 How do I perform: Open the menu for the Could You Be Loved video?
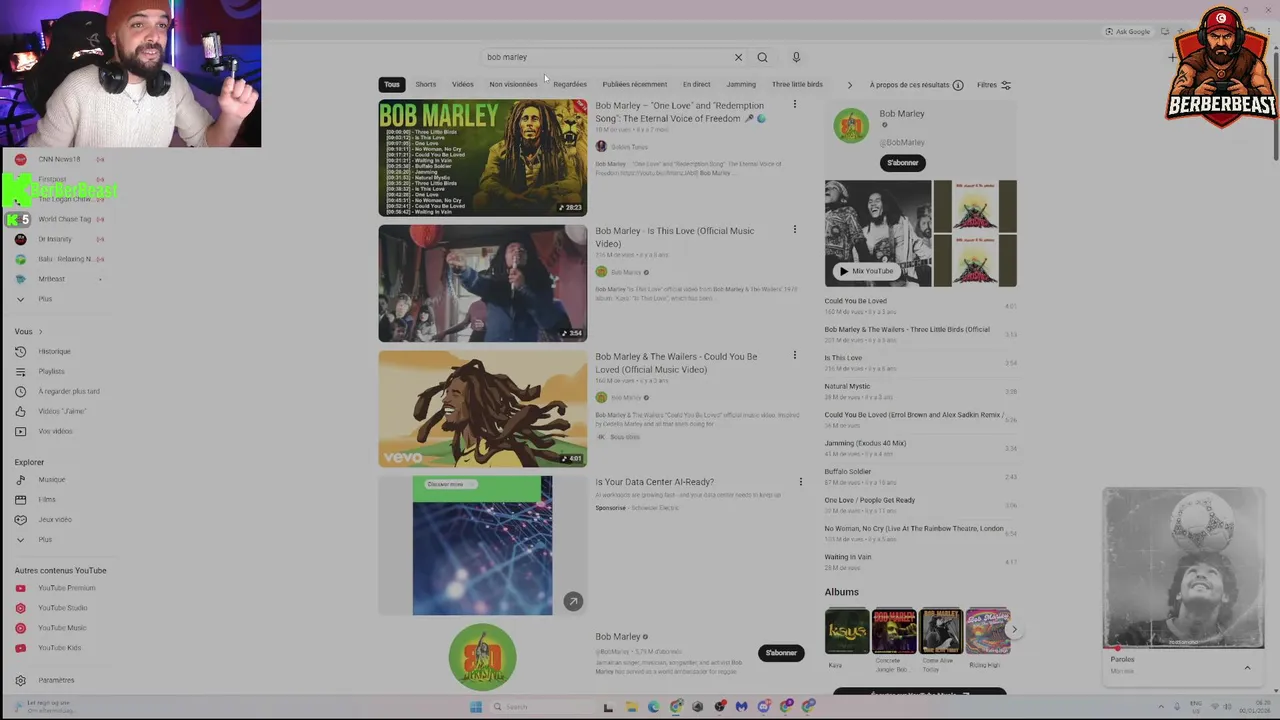click(795, 355)
